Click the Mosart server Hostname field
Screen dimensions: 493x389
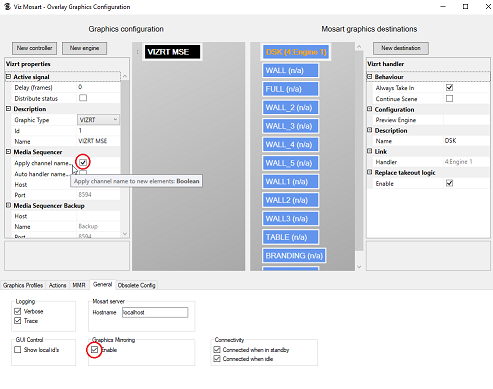(x=155, y=312)
